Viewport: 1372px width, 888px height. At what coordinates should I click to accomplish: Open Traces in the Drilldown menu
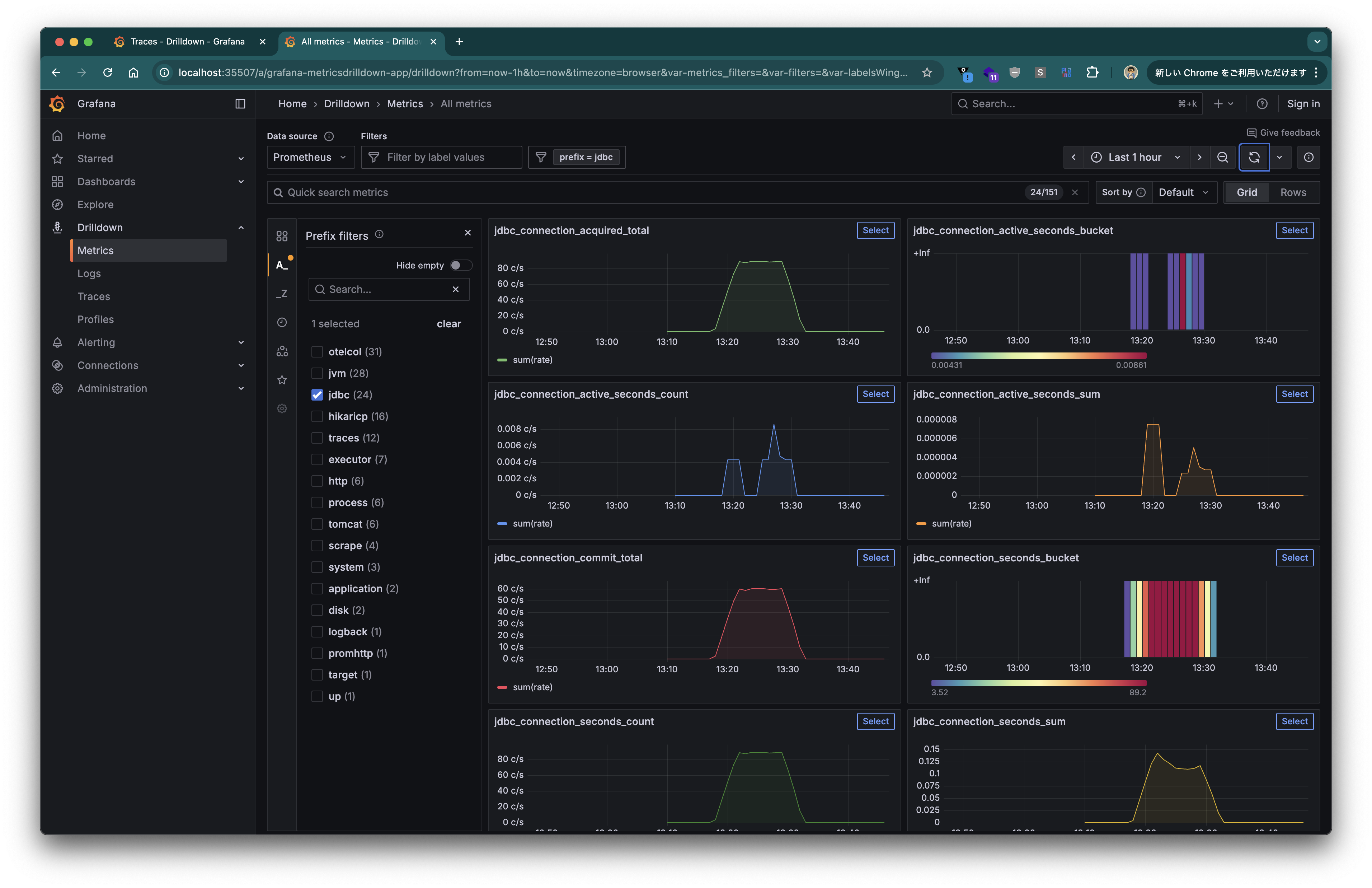93,296
